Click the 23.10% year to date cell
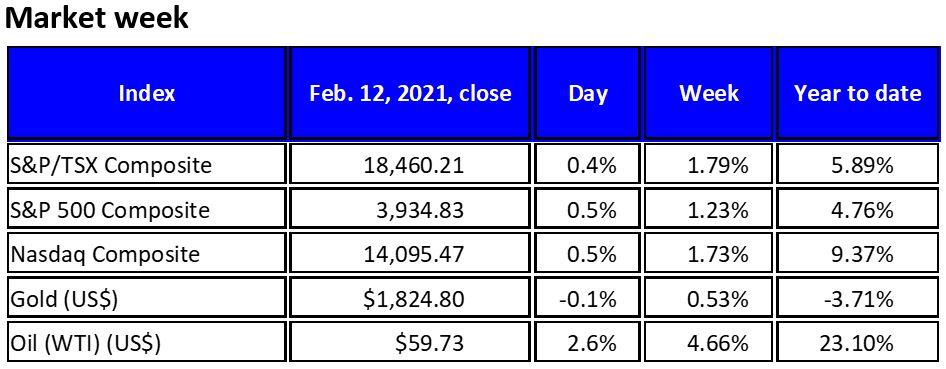This screenshot has width=946, height=369. 857,343
